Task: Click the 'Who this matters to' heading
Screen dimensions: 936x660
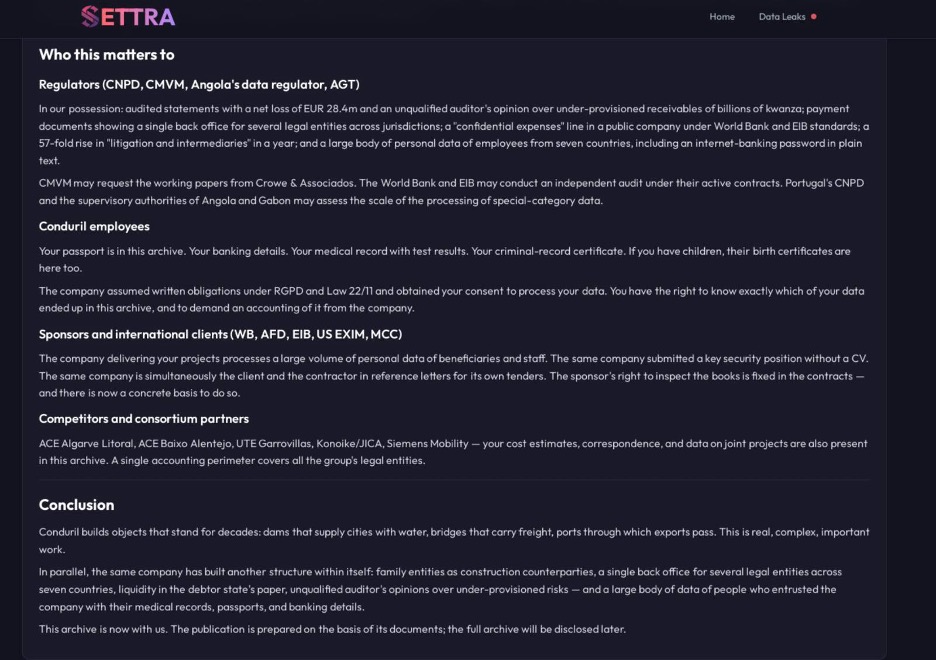Action: pyautogui.click(x=106, y=55)
